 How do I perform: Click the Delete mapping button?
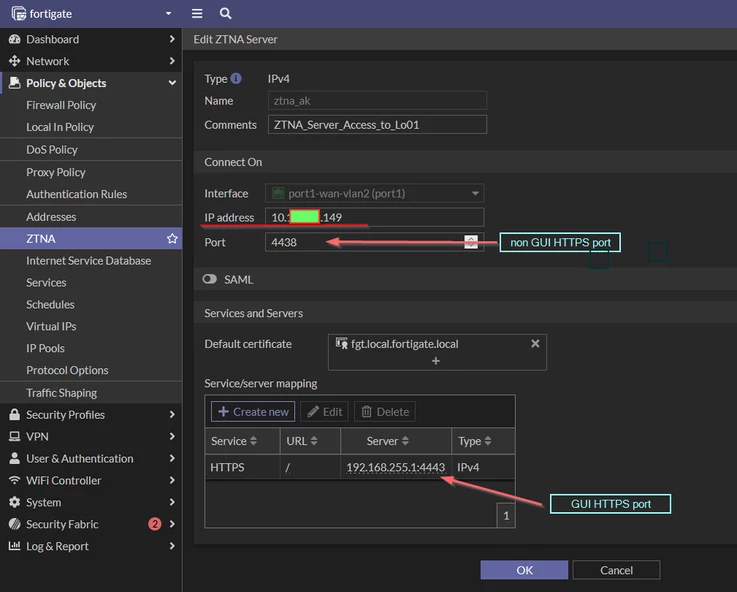click(385, 412)
